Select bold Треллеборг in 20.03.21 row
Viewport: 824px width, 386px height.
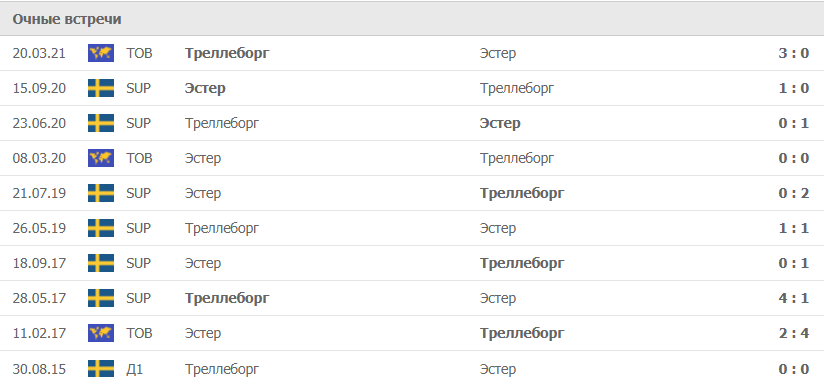point(227,53)
